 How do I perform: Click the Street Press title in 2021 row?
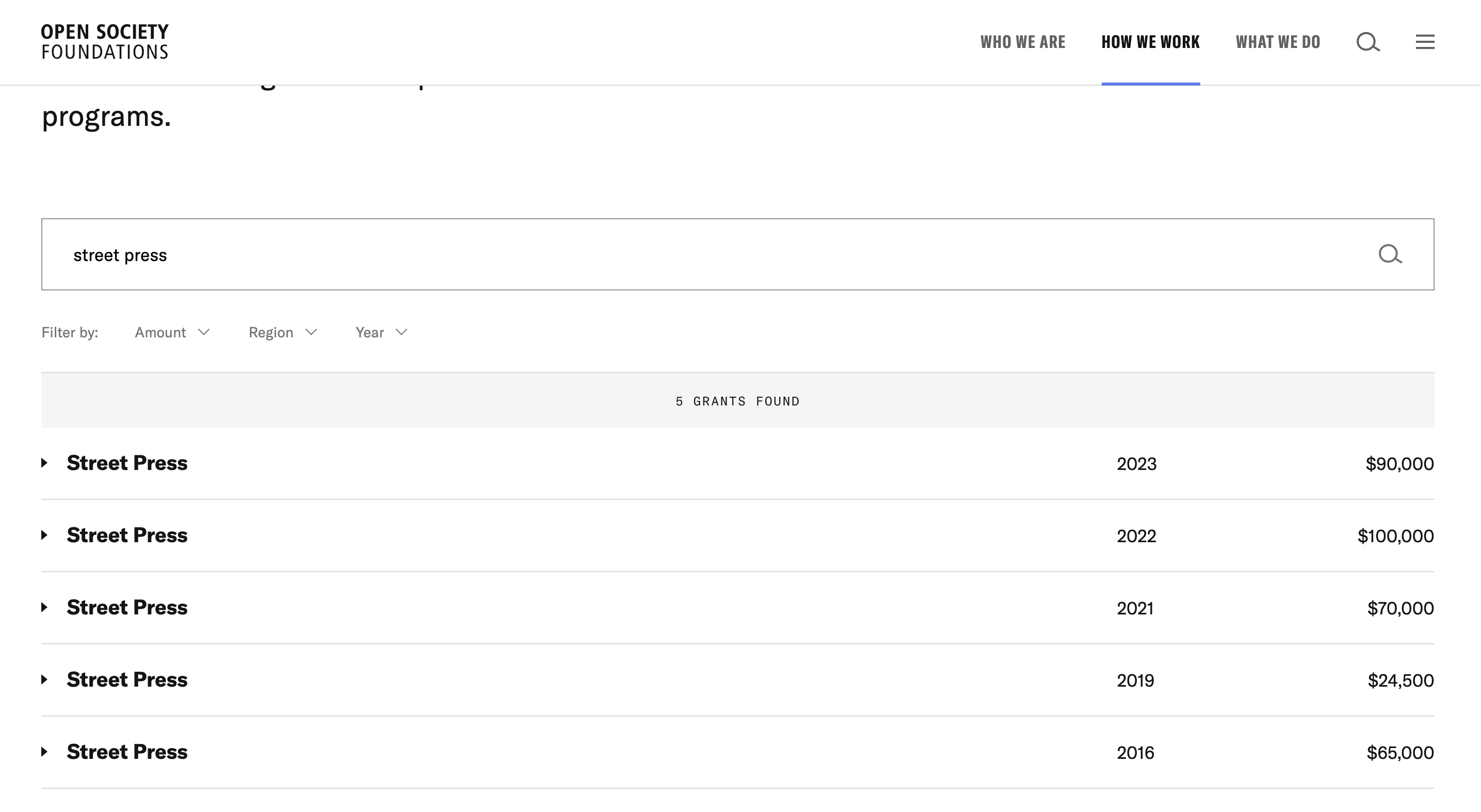pos(127,607)
